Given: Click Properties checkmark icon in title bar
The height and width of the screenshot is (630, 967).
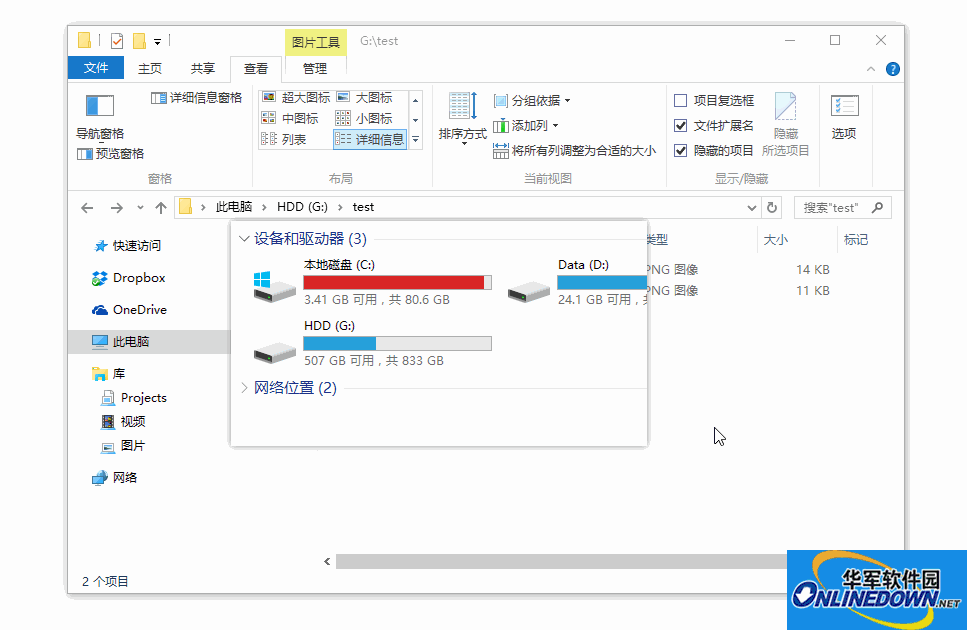Looking at the screenshot, I should [x=117, y=41].
